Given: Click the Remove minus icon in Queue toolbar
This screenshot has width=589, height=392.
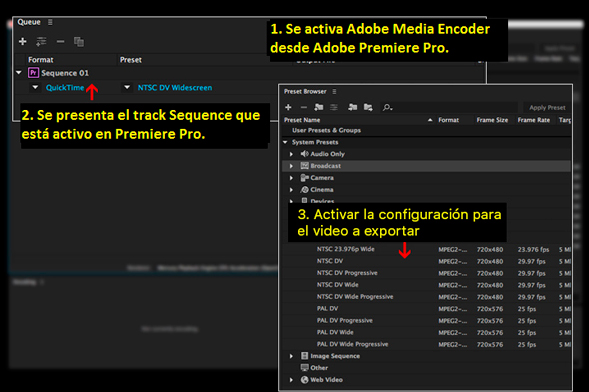Looking at the screenshot, I should point(60,41).
